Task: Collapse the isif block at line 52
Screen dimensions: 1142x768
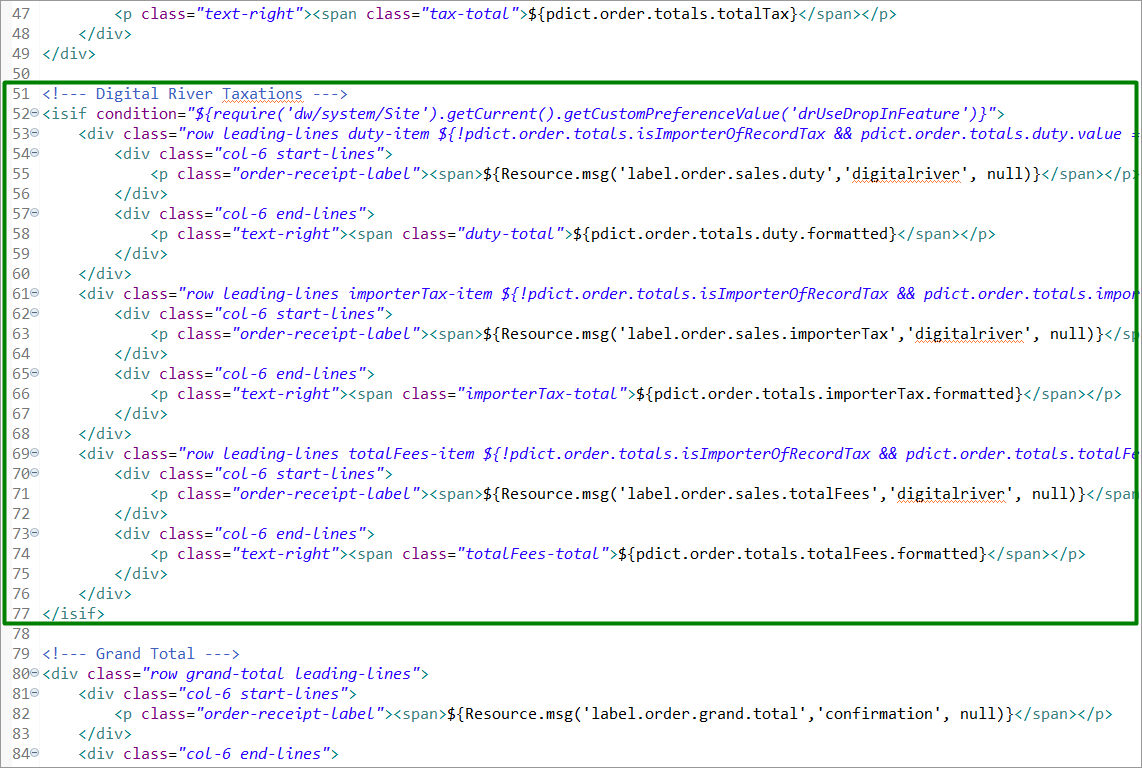Action: [x=34, y=113]
